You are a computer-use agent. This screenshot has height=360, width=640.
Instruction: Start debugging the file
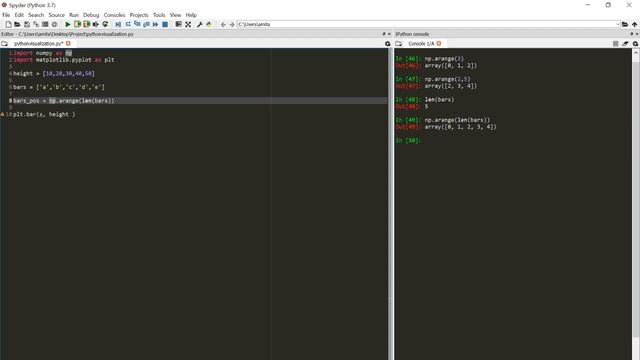[118, 24]
